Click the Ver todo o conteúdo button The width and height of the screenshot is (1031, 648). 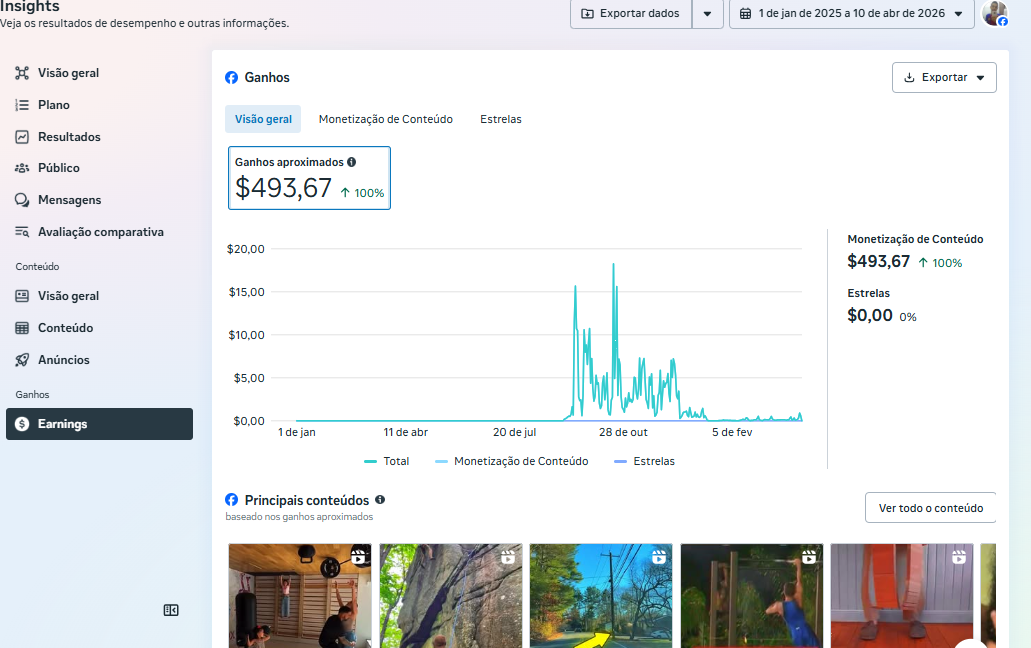click(x=930, y=508)
